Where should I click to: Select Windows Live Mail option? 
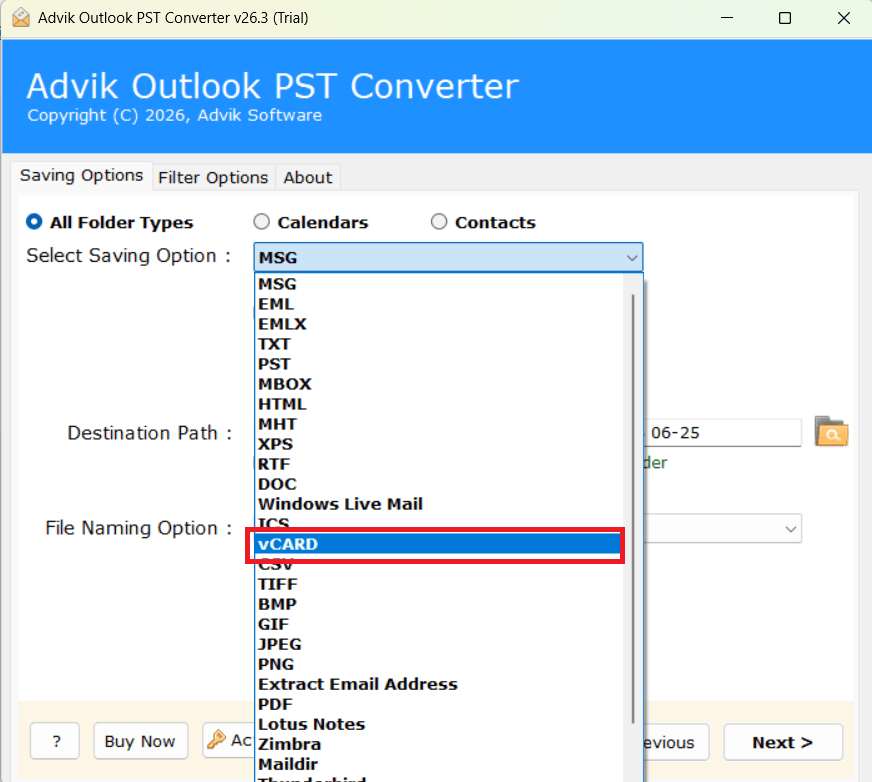pos(439,504)
